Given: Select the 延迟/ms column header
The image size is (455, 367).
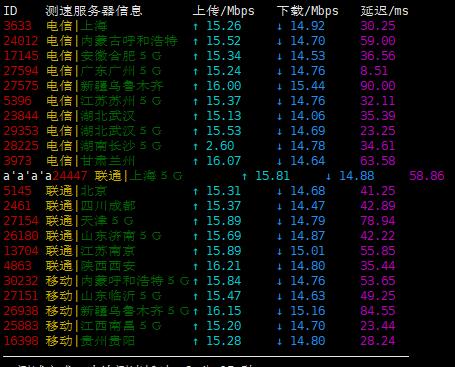Looking at the screenshot, I should 384,11.
